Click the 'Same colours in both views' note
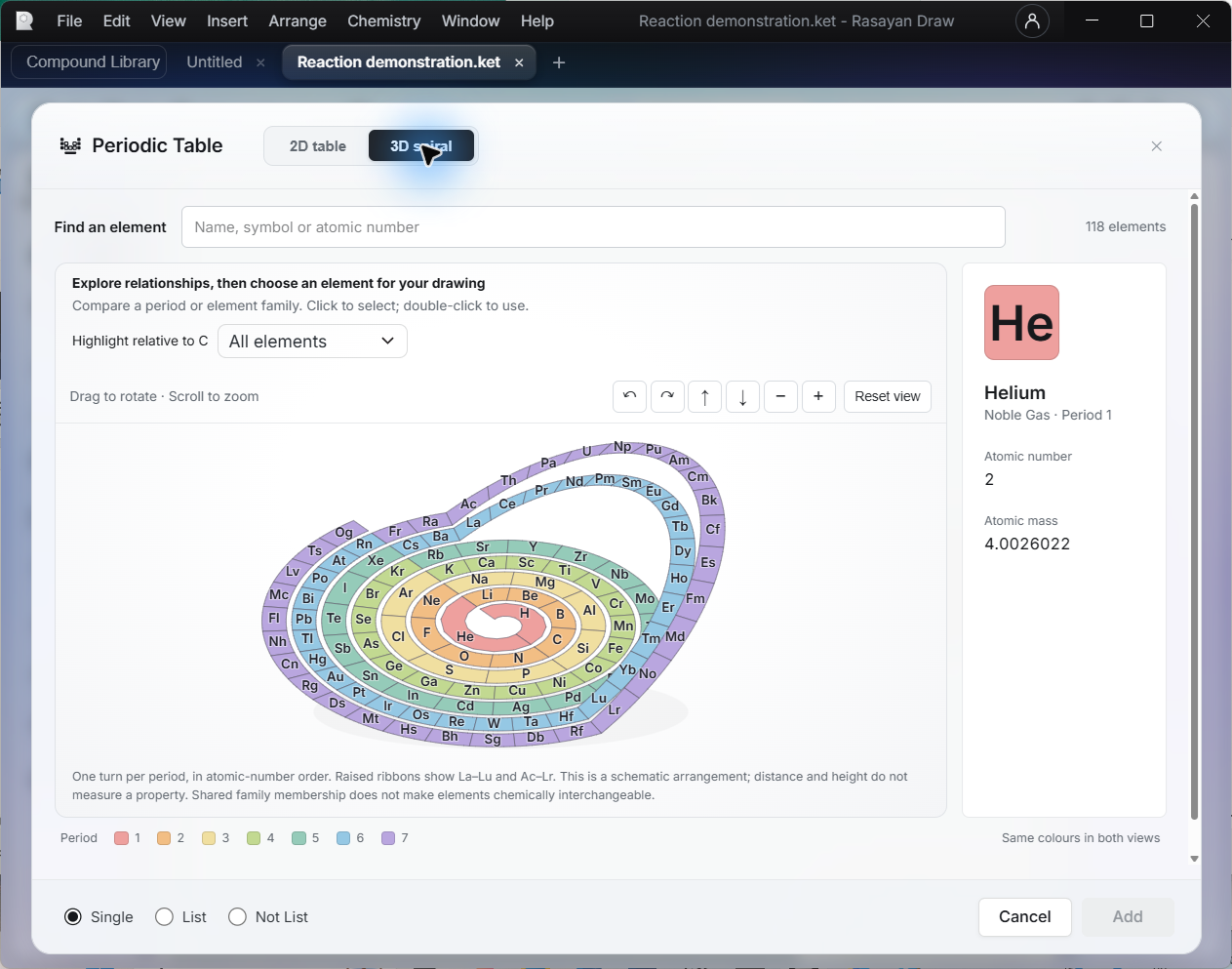The image size is (1232, 969). [x=1081, y=838]
